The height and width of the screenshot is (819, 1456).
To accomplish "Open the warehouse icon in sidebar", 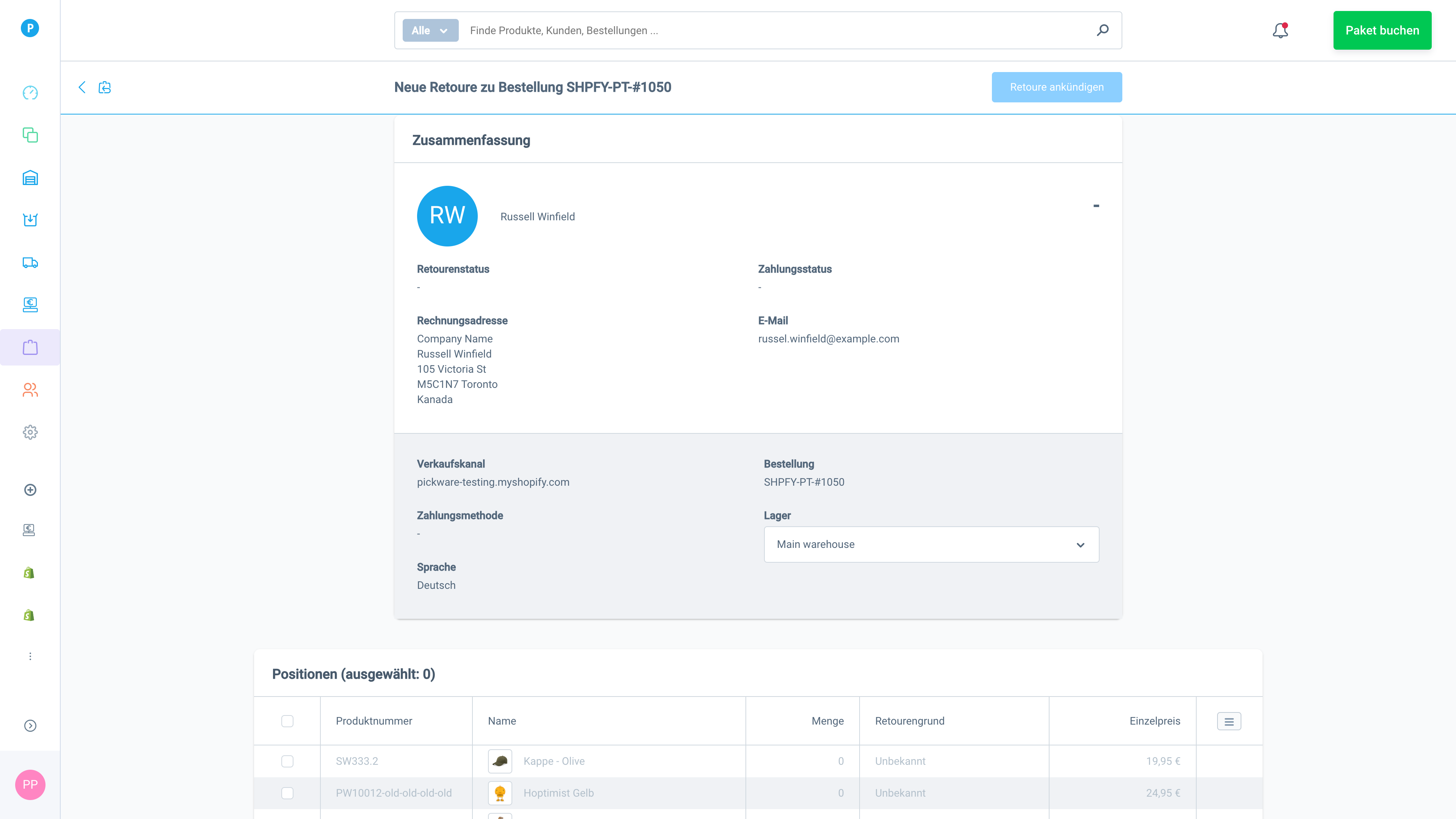I will click(30, 178).
